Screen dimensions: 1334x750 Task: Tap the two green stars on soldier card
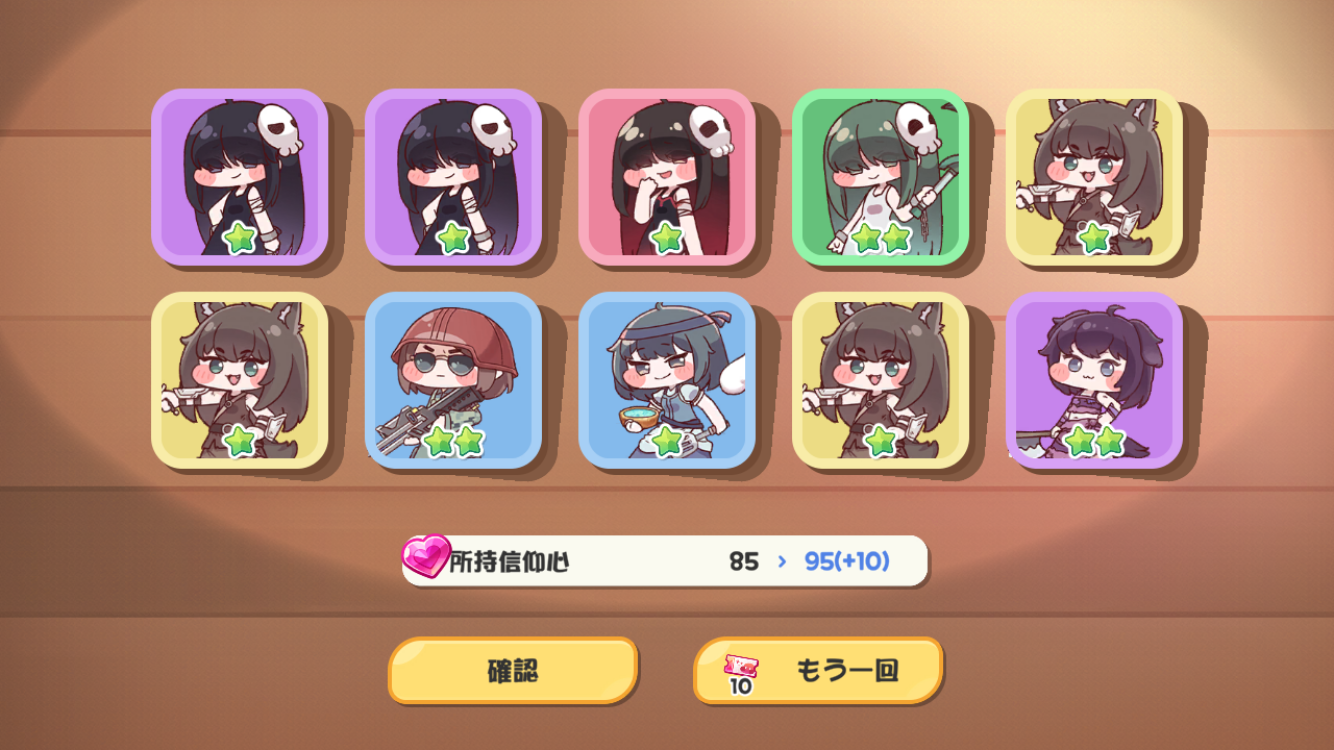[453, 441]
